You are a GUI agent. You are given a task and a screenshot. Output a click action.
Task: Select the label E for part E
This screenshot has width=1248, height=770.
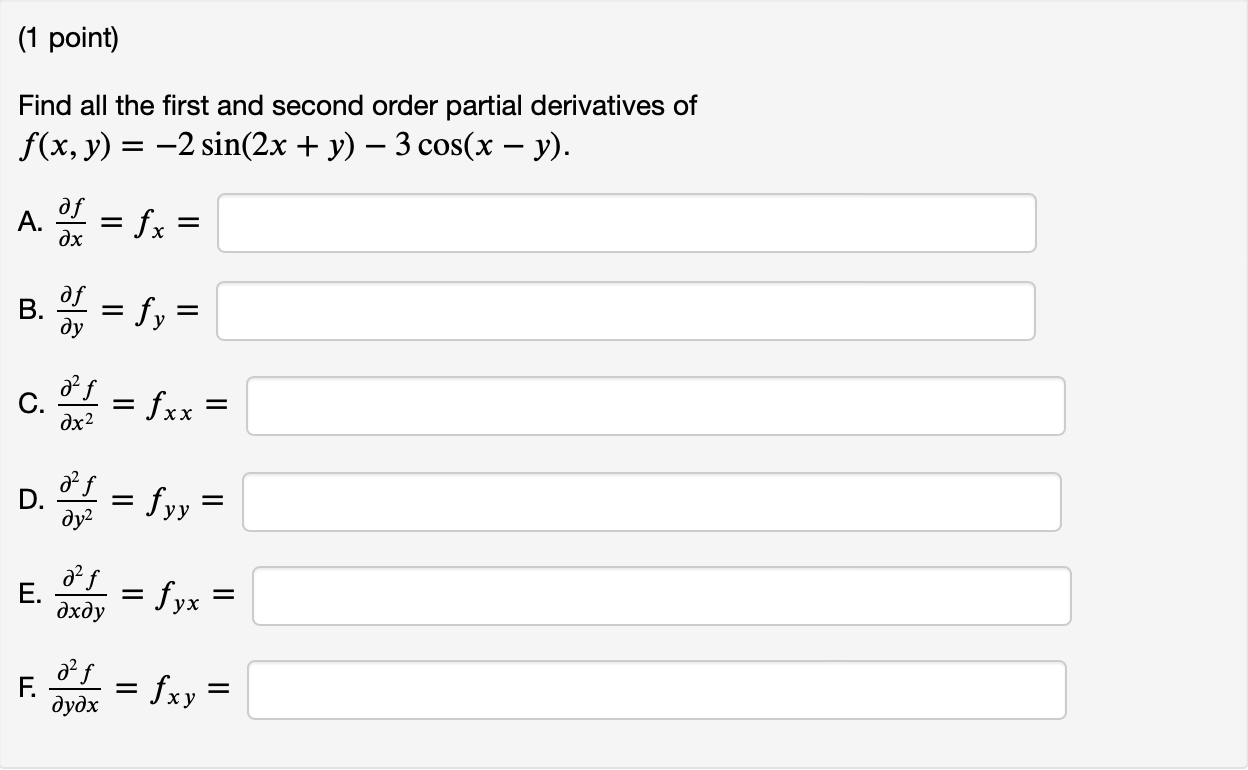pos(30,595)
